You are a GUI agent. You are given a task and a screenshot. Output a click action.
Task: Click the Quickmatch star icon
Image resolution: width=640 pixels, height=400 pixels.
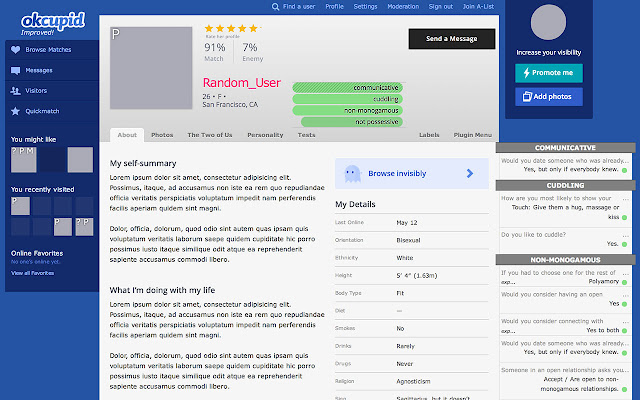pos(16,110)
